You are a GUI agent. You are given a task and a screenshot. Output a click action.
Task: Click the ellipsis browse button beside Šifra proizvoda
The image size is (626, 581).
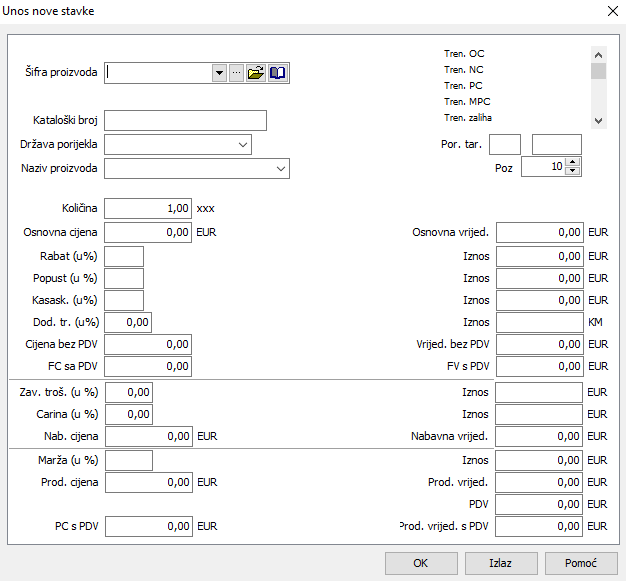[x=237, y=73]
